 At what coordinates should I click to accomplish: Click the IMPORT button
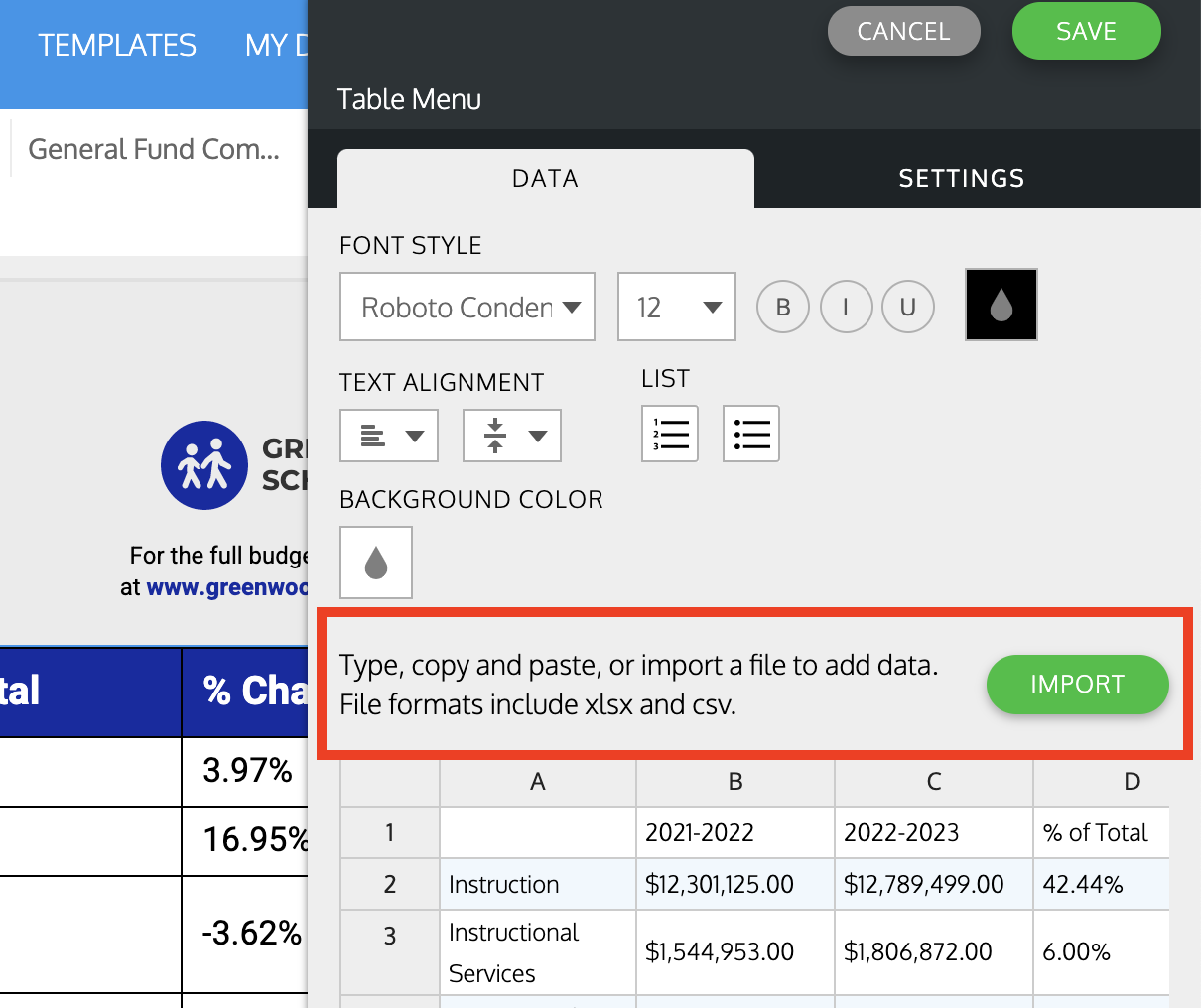pos(1078,684)
